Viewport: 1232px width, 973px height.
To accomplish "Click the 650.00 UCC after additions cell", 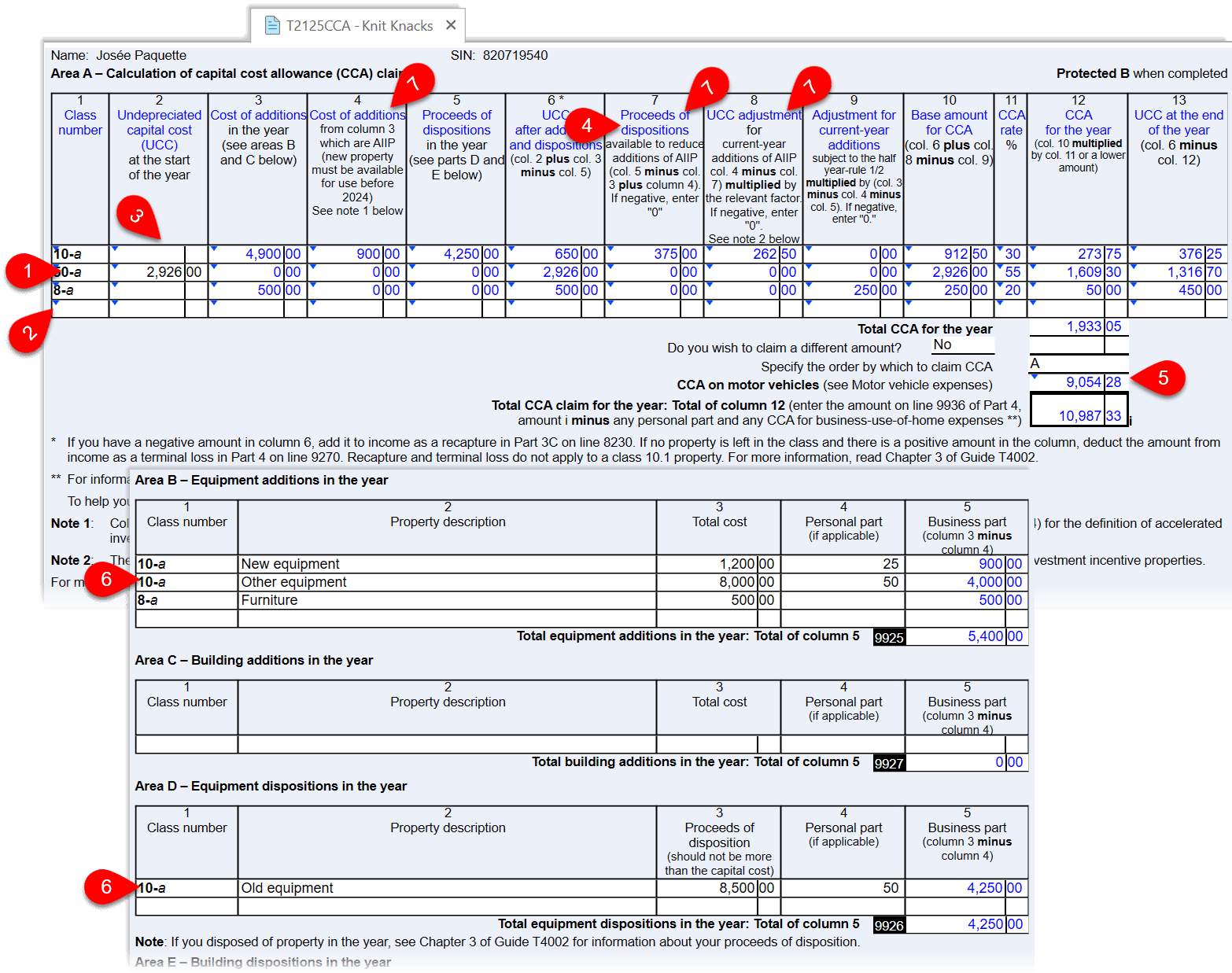I will coord(555,254).
